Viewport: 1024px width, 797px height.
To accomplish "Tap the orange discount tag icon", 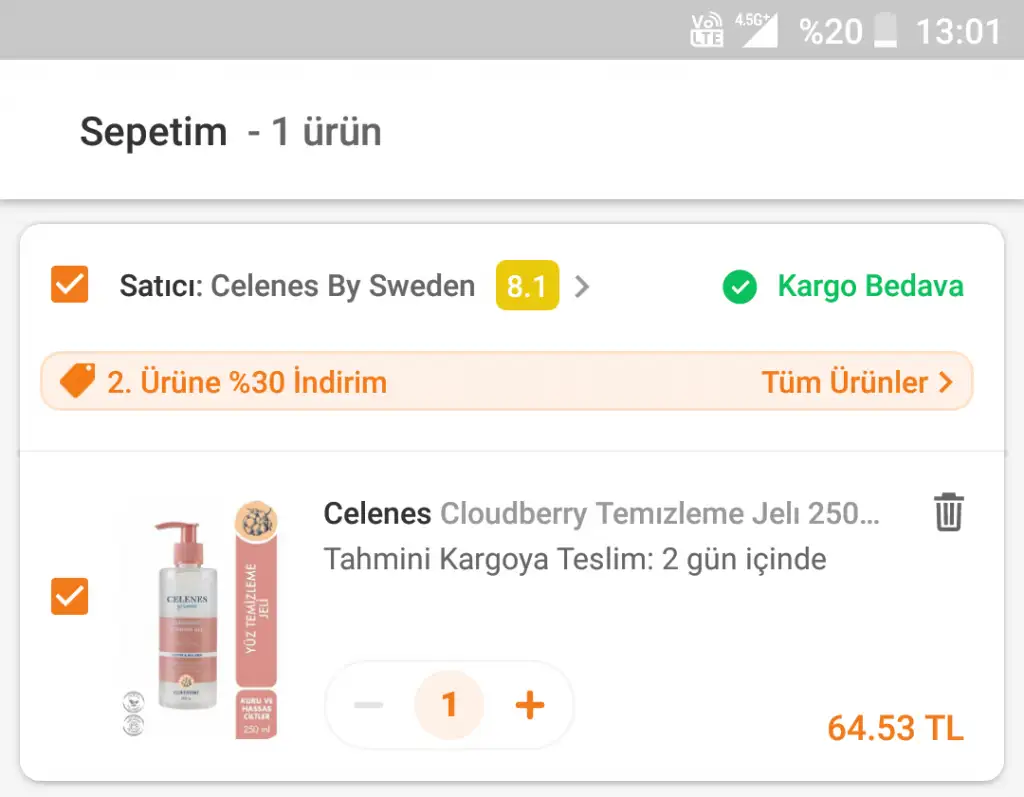I will pyautogui.click(x=77, y=381).
